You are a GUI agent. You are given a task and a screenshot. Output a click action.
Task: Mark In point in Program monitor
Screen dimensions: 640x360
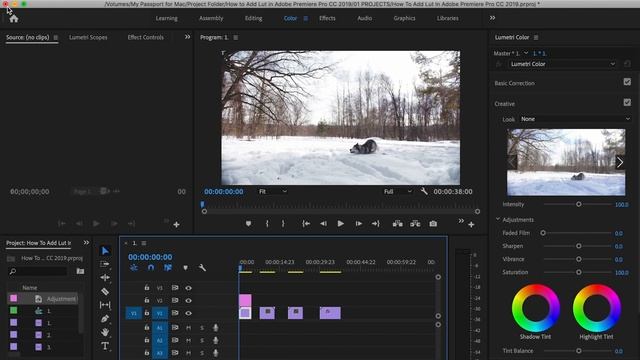[267, 224]
